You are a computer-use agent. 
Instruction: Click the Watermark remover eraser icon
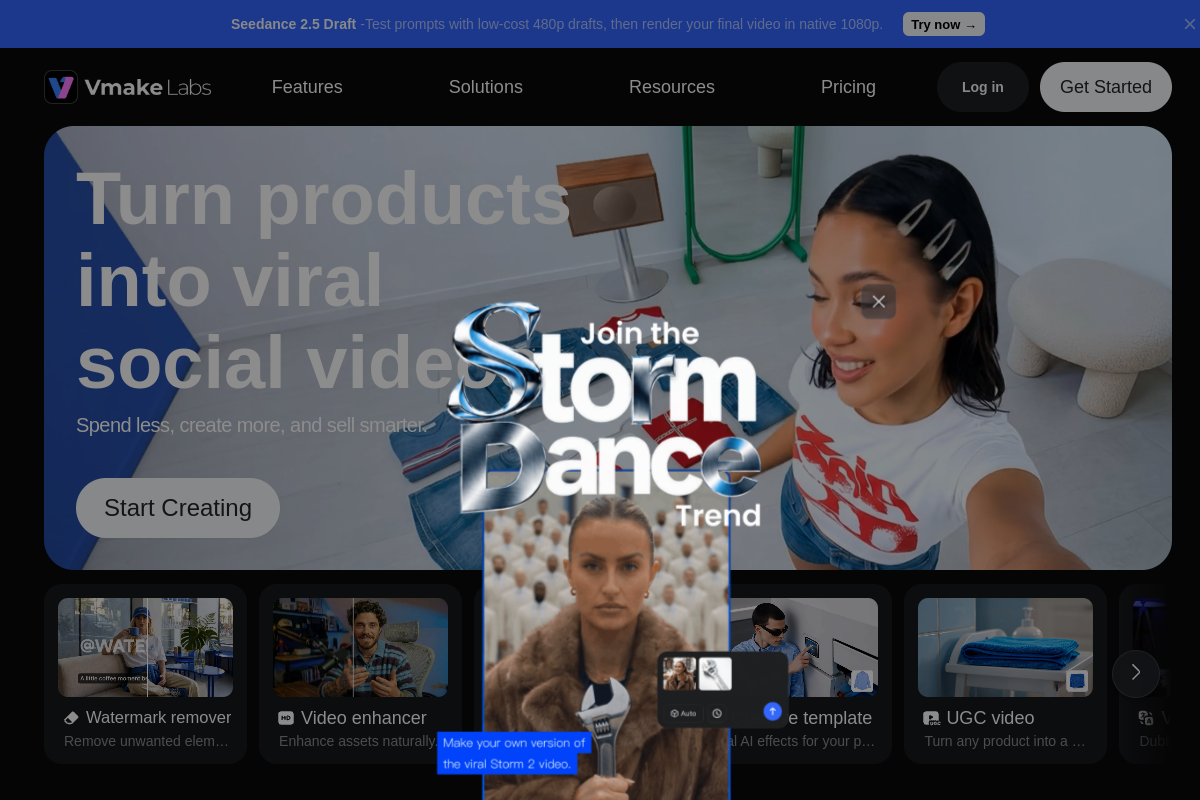click(71, 718)
